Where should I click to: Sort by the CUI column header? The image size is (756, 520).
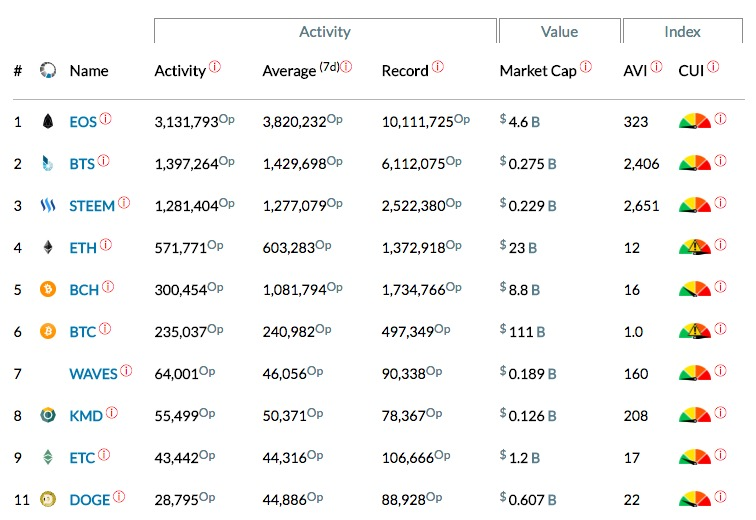click(x=691, y=71)
